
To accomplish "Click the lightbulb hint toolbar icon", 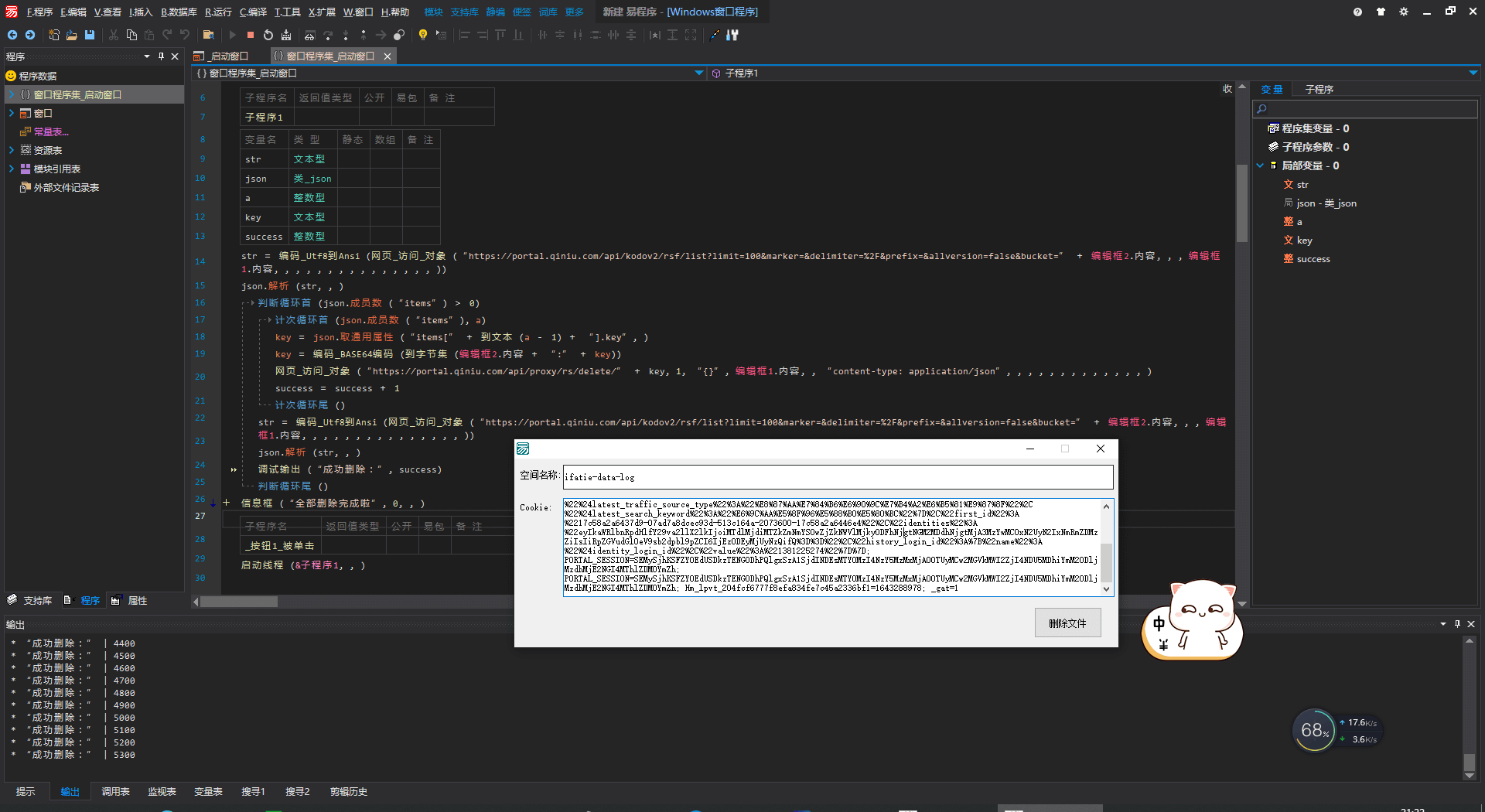I will click(x=422, y=35).
